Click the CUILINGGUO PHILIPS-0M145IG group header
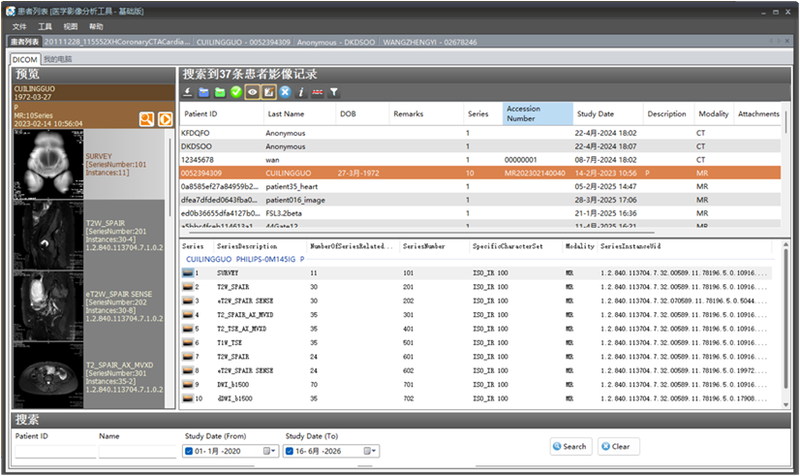 point(245,259)
